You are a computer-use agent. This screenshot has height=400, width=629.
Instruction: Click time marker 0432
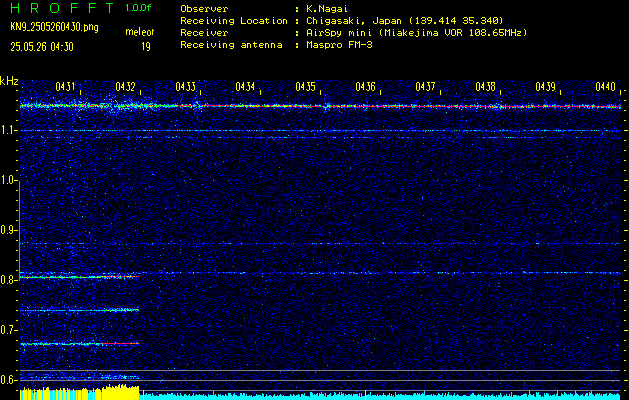(x=125, y=86)
